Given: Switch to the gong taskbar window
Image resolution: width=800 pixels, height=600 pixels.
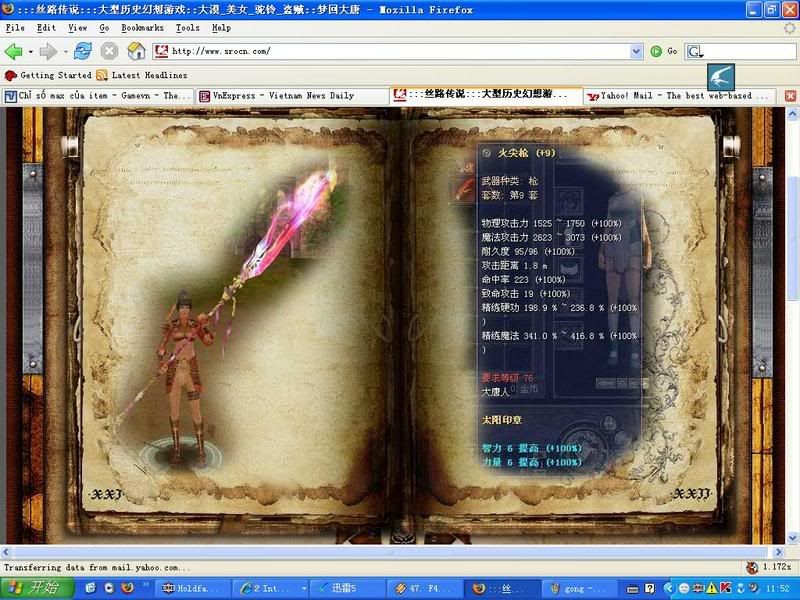Looking at the screenshot, I should pos(580,589).
